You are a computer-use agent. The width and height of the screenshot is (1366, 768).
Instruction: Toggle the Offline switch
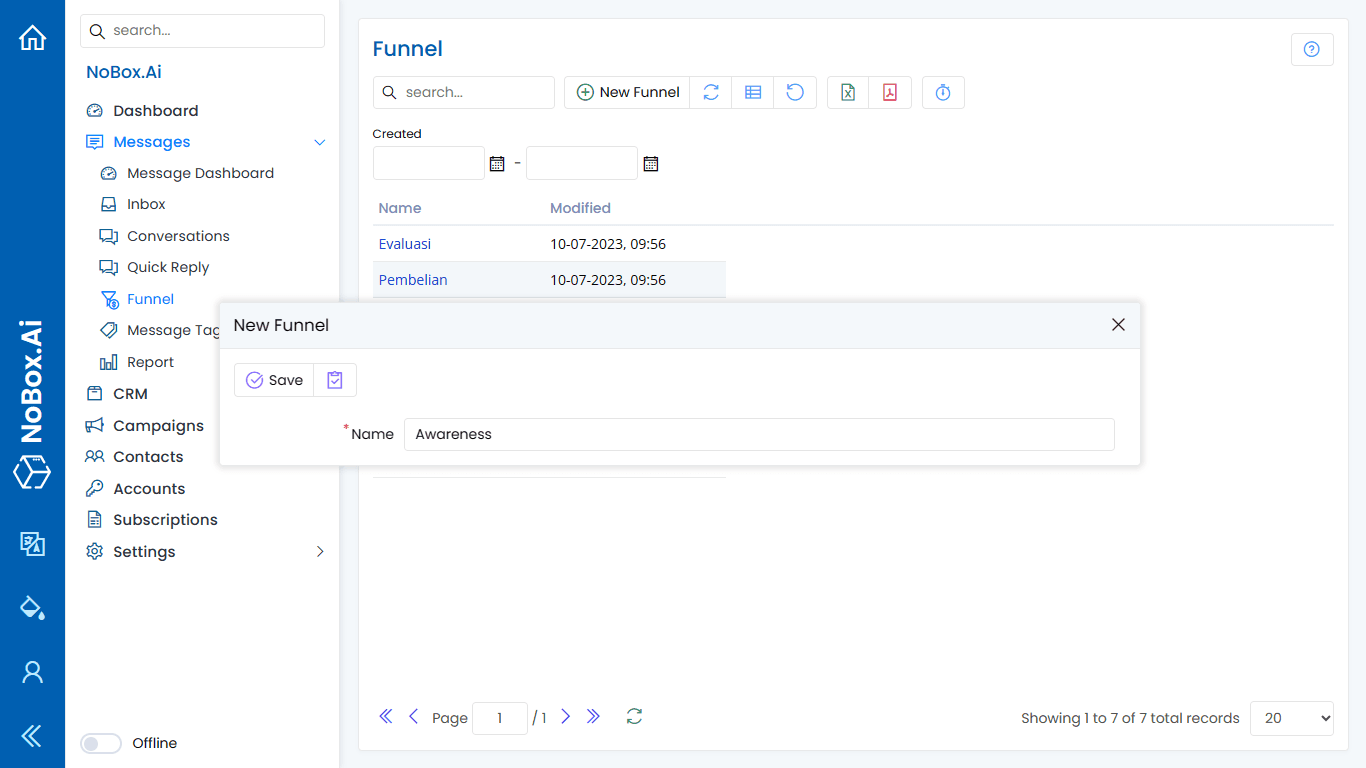click(100, 743)
